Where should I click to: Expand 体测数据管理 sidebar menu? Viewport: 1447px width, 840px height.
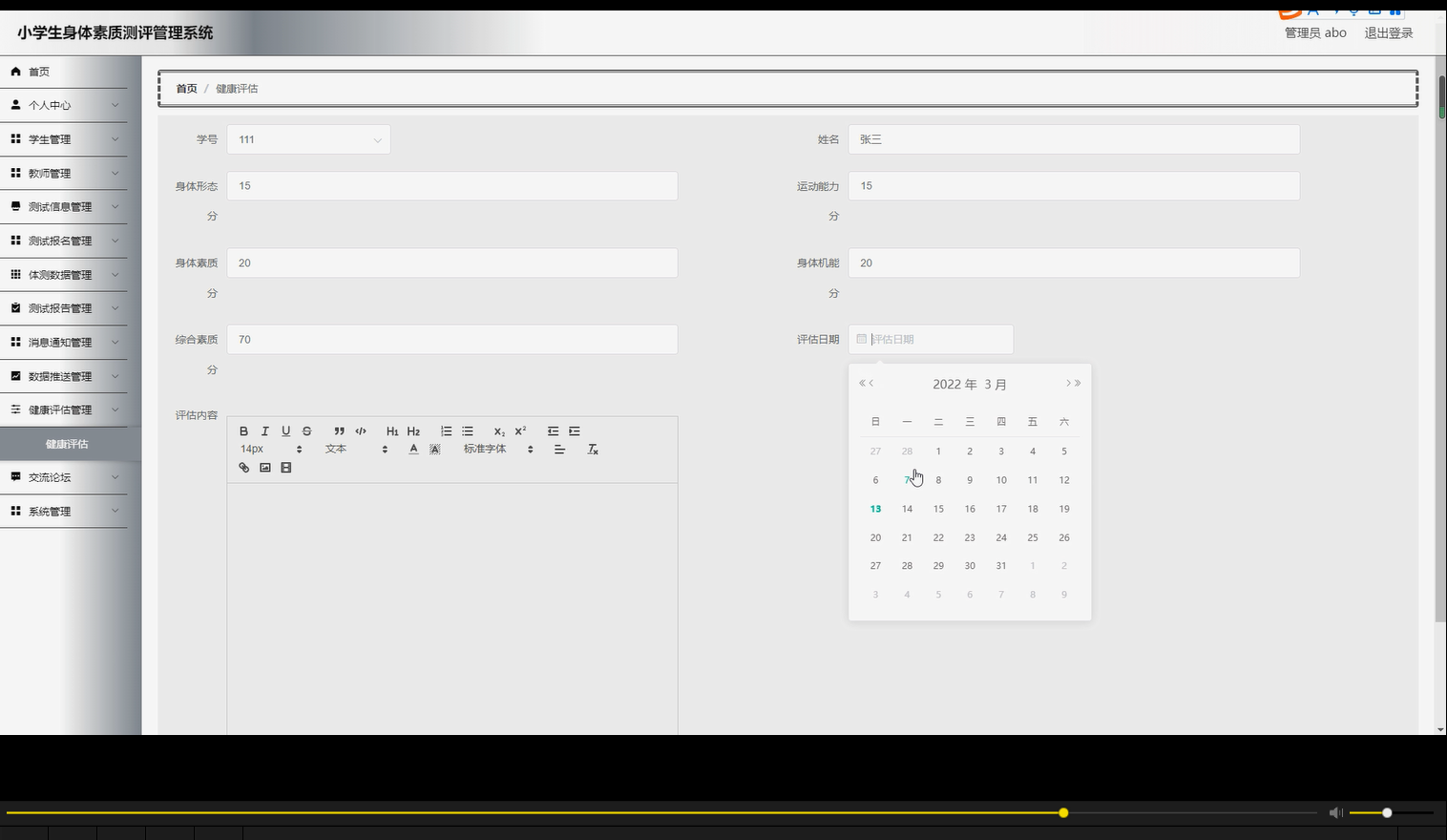[64, 275]
